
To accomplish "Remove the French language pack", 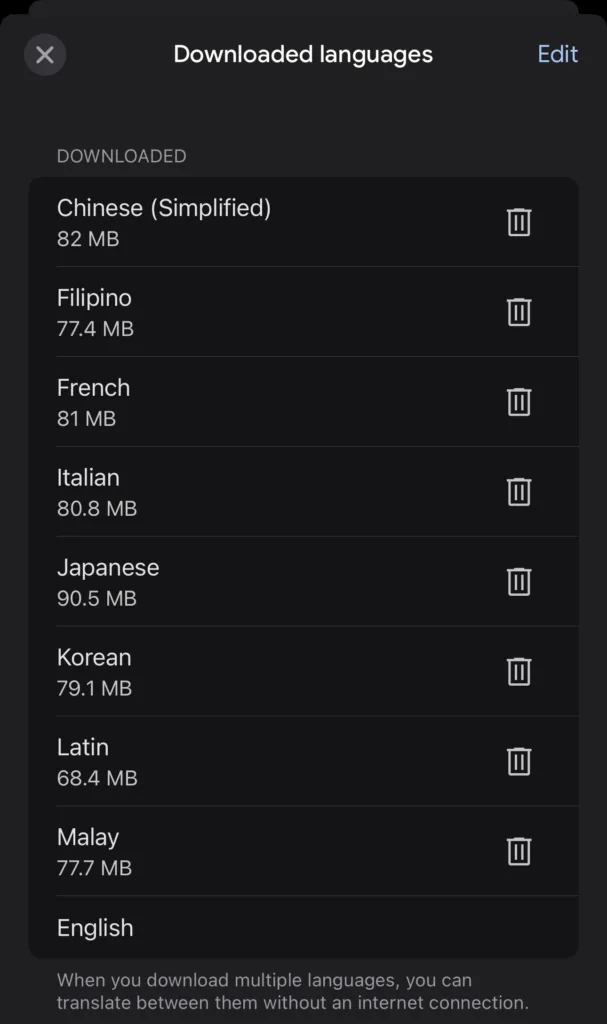I will click(x=518, y=402).
